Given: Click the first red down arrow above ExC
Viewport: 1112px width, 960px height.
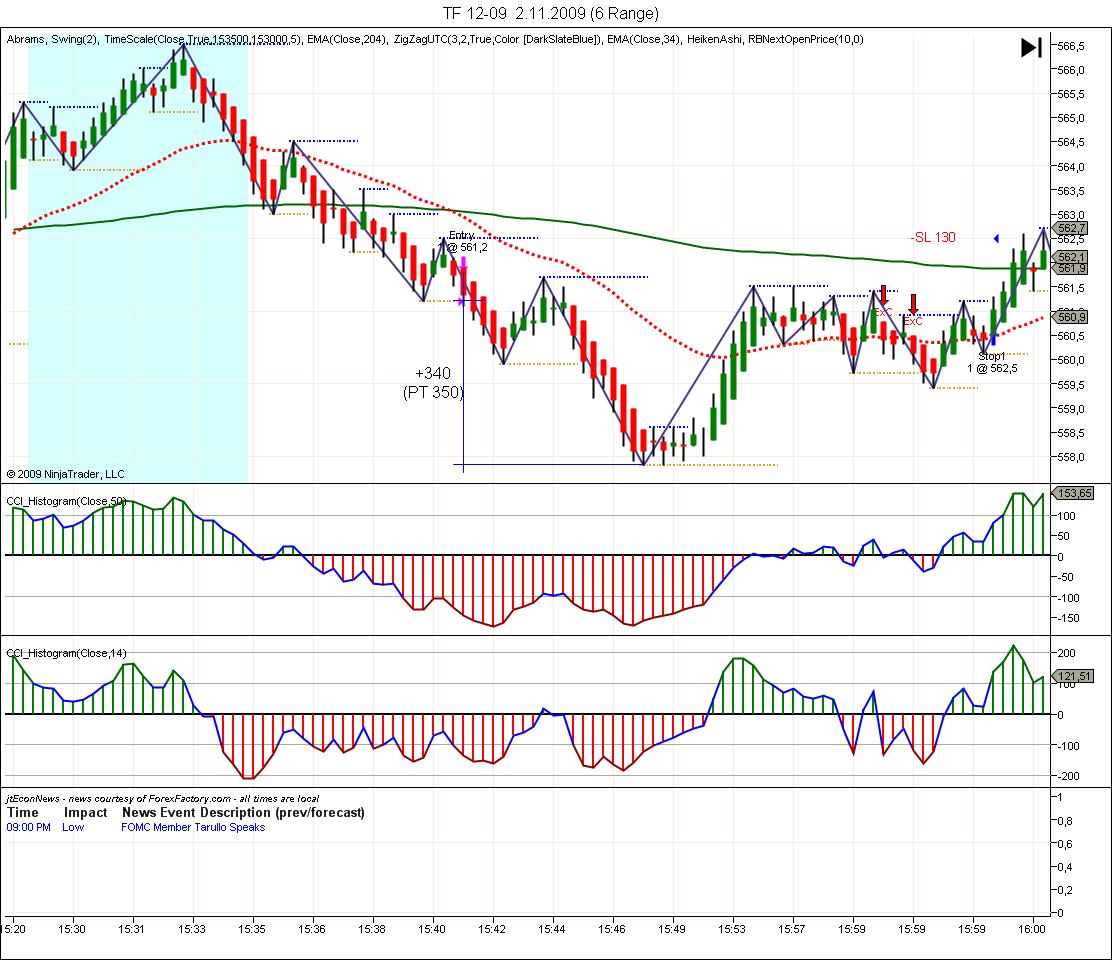Looking at the screenshot, I should click(x=883, y=295).
